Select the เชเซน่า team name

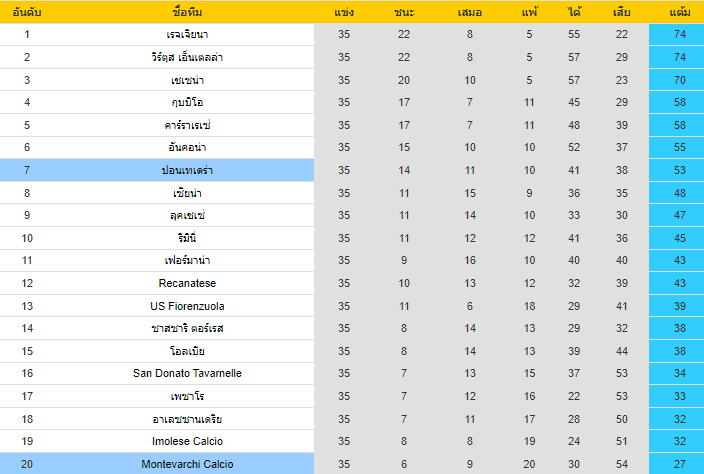coord(187,80)
